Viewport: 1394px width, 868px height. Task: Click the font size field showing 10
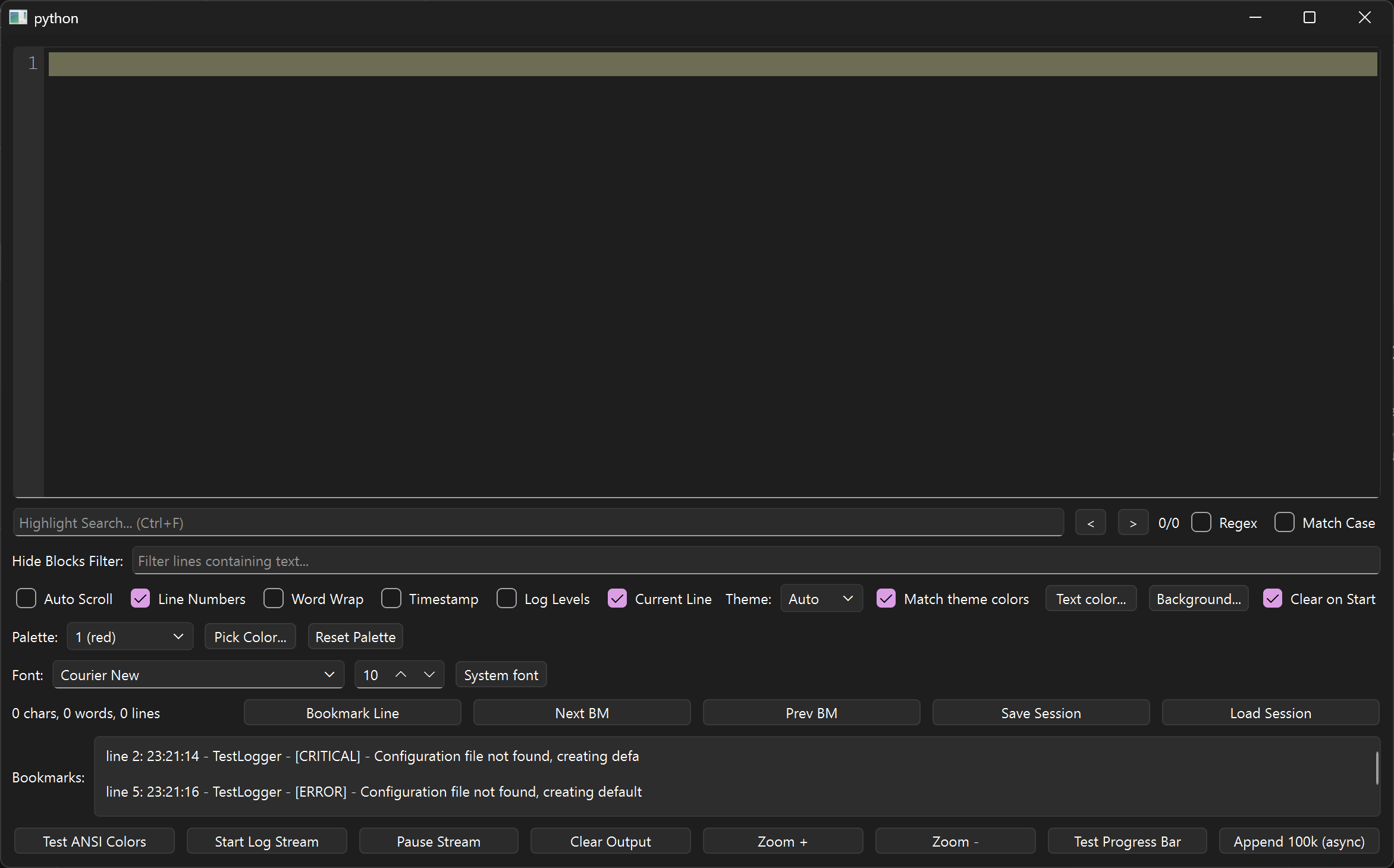tap(372, 675)
